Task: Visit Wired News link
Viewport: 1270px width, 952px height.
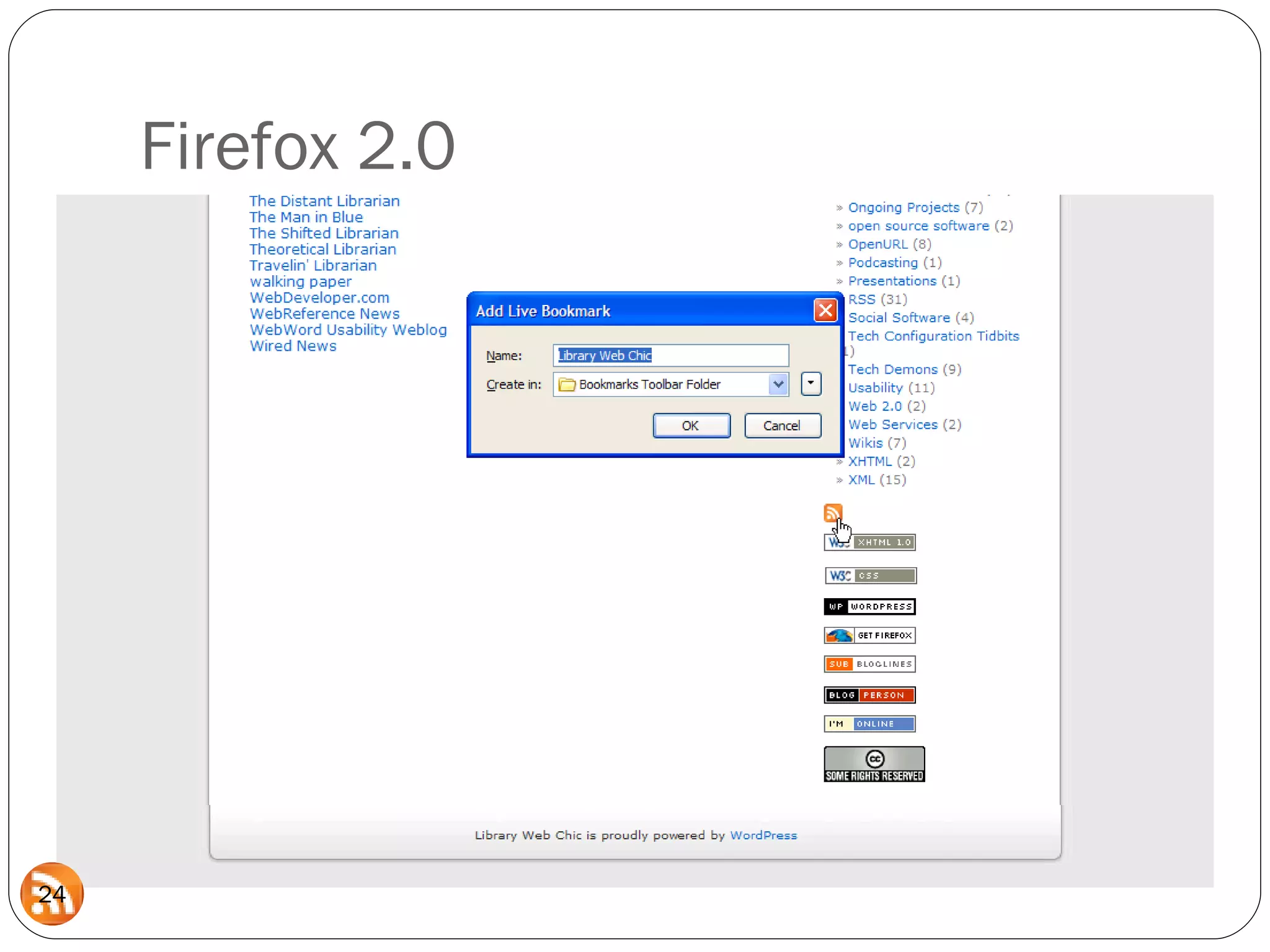Action: pyautogui.click(x=293, y=346)
